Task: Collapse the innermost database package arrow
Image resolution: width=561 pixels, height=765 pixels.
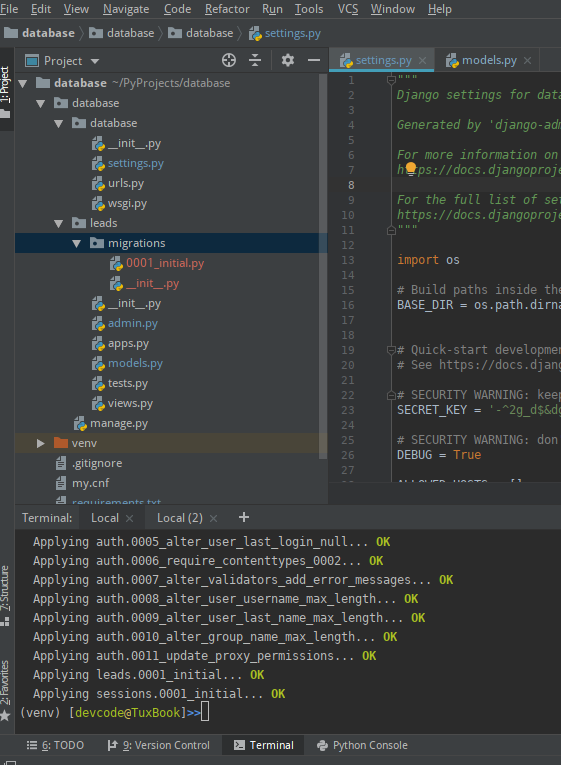Action: [59, 123]
